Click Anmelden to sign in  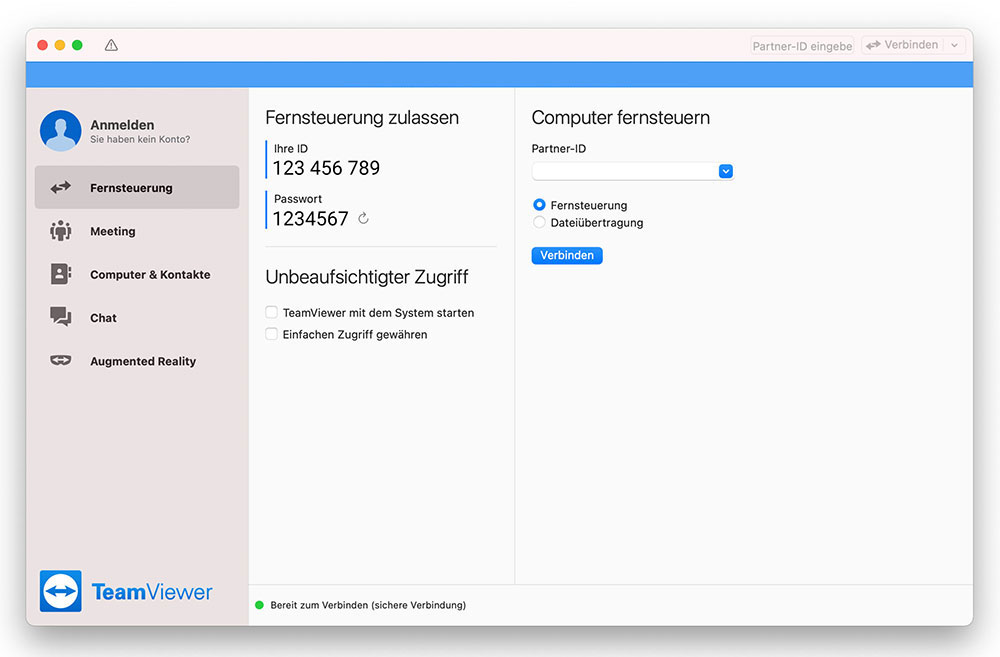point(122,125)
